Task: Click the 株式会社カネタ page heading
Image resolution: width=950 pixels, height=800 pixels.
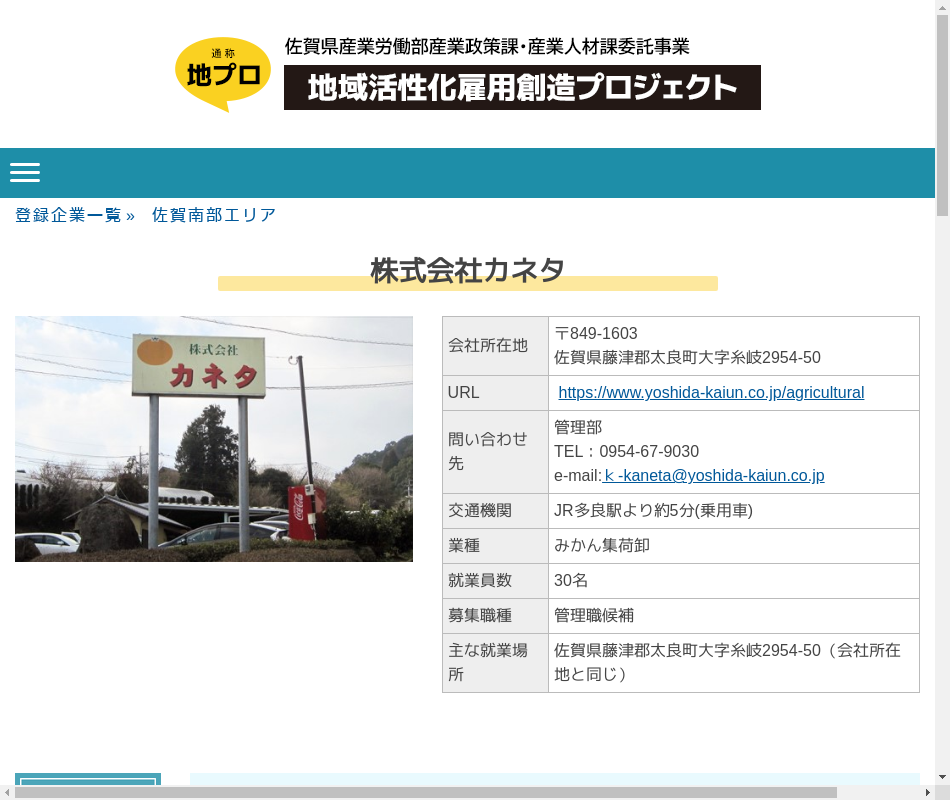Action: click(468, 271)
